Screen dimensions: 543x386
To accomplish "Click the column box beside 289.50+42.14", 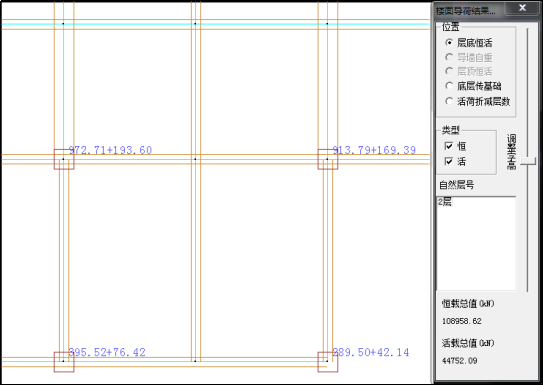I will tap(328, 362).
